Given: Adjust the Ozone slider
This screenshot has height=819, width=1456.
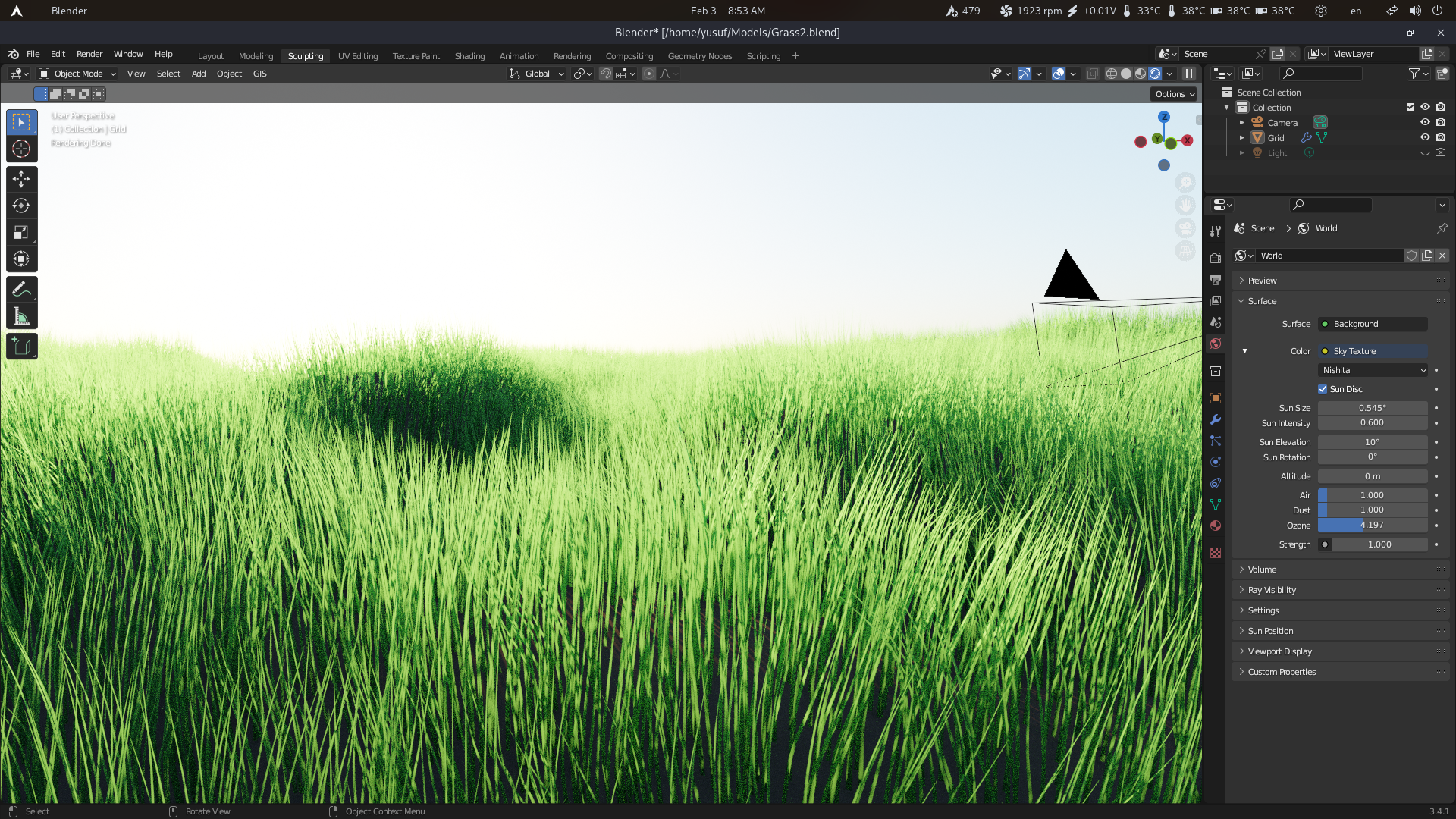Looking at the screenshot, I should 1373,525.
